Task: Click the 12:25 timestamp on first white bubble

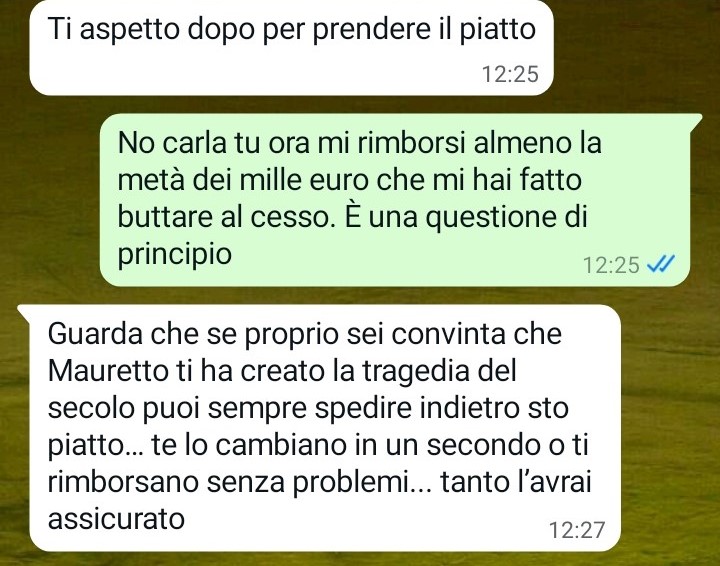Action: click(510, 74)
